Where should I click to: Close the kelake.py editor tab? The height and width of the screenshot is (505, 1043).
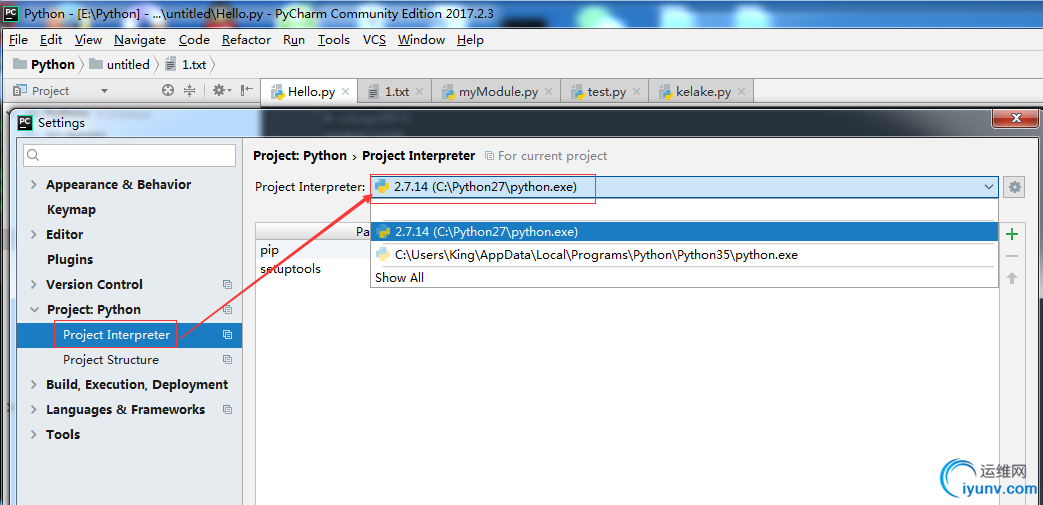(742, 92)
